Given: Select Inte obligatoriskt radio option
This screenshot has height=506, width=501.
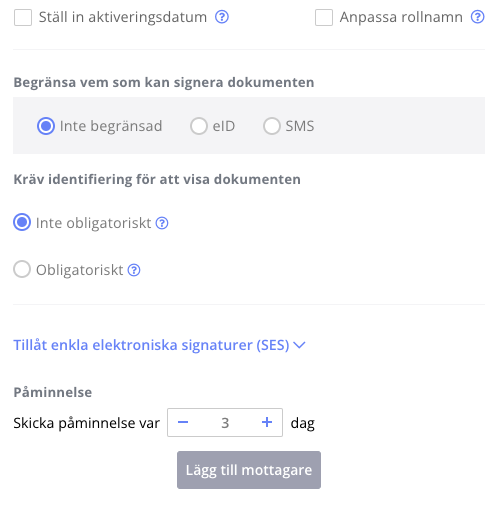Looking at the screenshot, I should [x=22, y=222].
